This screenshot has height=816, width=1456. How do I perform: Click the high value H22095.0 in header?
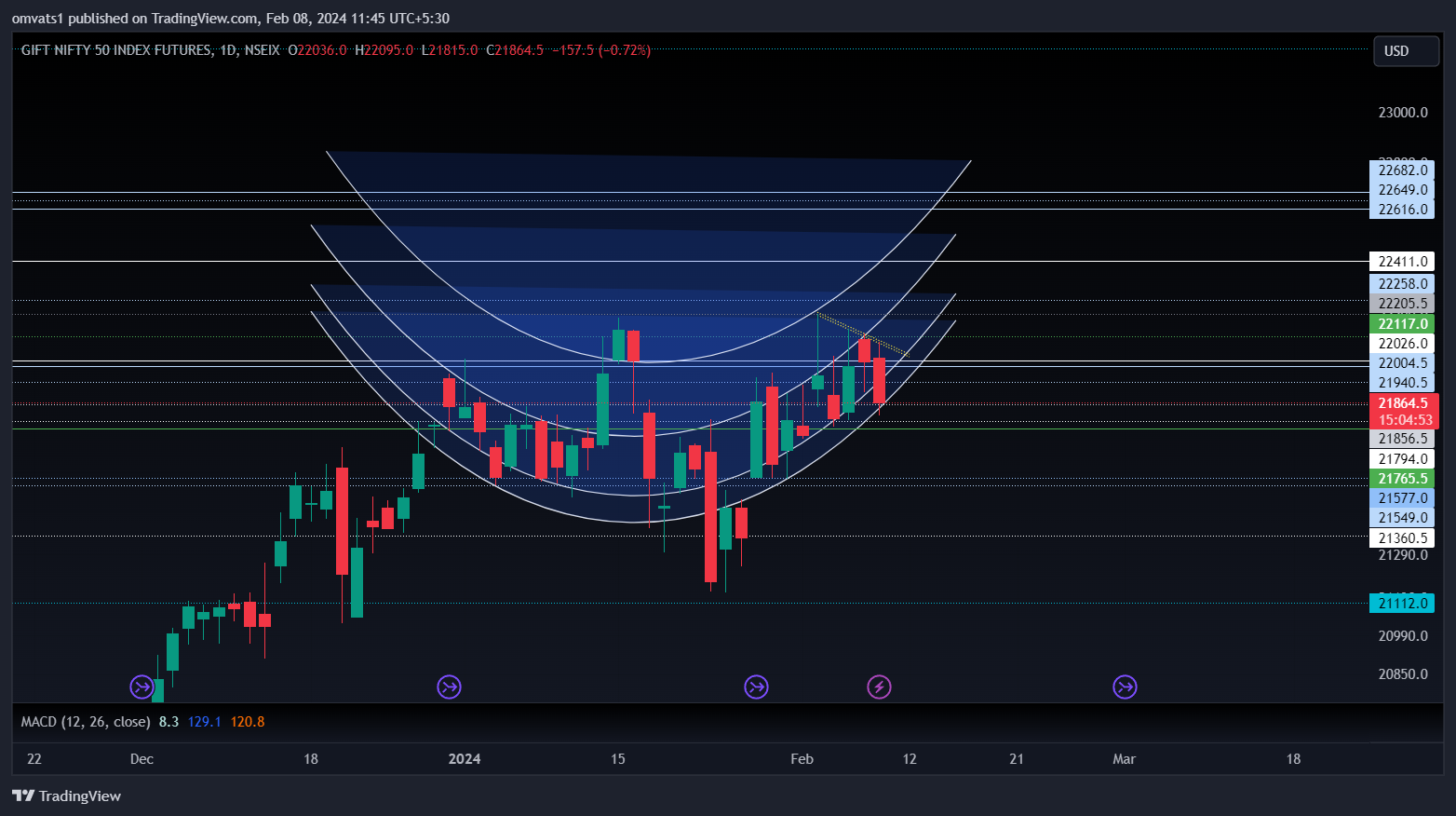click(x=384, y=50)
